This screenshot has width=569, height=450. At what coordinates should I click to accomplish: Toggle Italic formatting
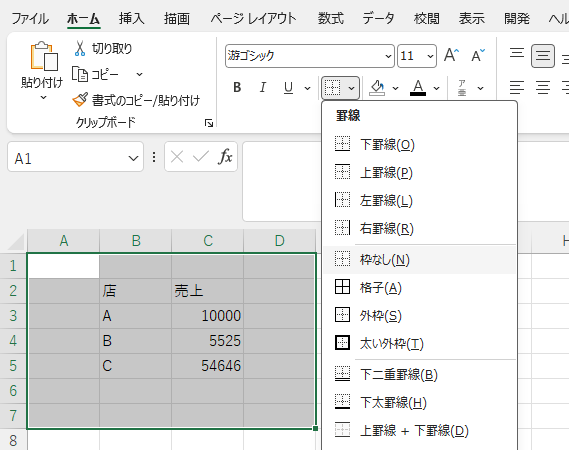262,87
